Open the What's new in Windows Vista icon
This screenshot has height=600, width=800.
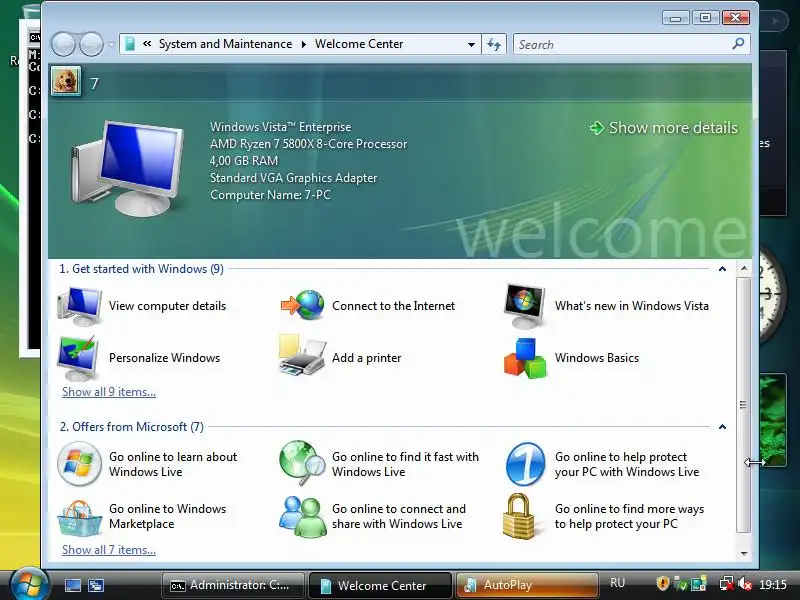pos(524,306)
